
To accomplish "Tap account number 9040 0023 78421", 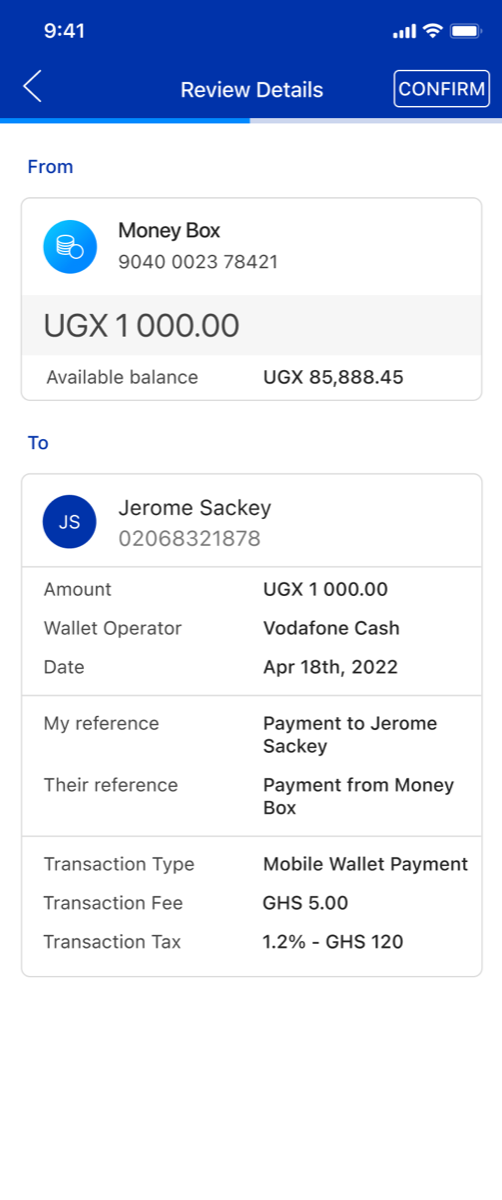I will (x=198, y=263).
